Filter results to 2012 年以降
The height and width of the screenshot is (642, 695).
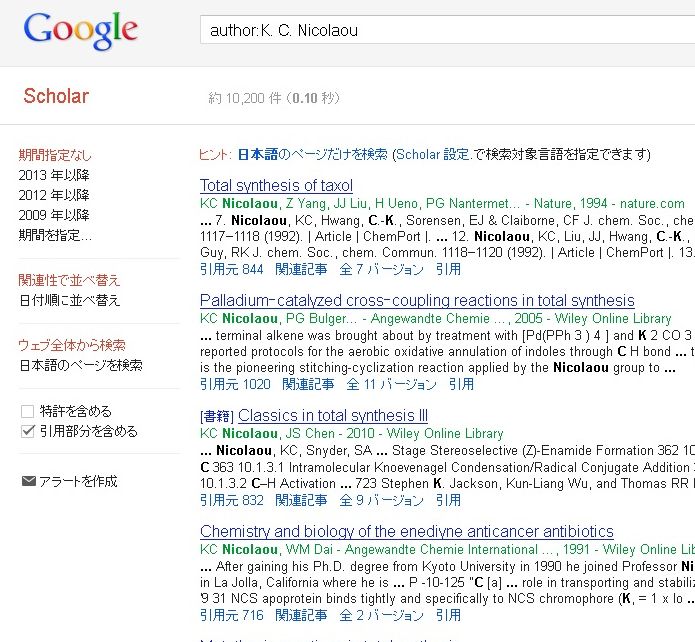54,195
